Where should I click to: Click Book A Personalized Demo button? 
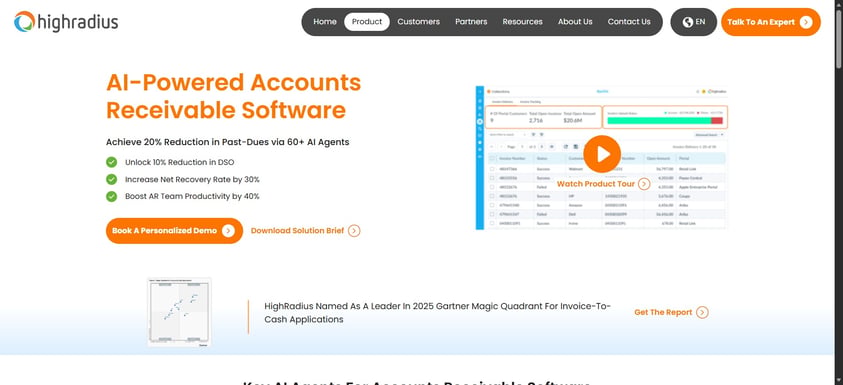click(174, 231)
